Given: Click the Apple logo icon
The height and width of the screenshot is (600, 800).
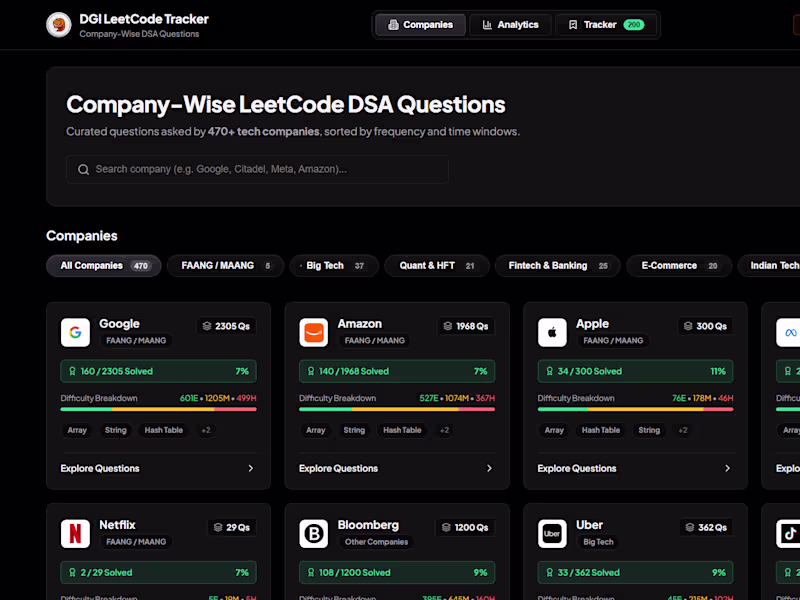Looking at the screenshot, I should tap(552, 333).
